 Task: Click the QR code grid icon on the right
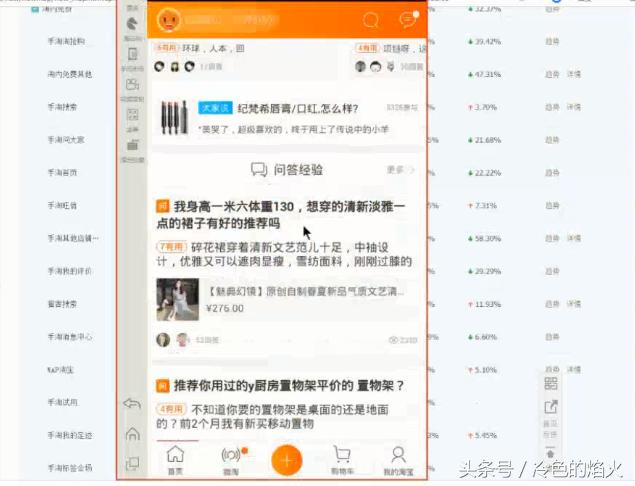[x=551, y=383]
